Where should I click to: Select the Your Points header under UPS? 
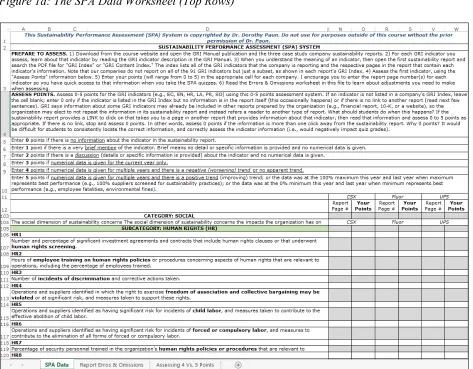(456, 206)
